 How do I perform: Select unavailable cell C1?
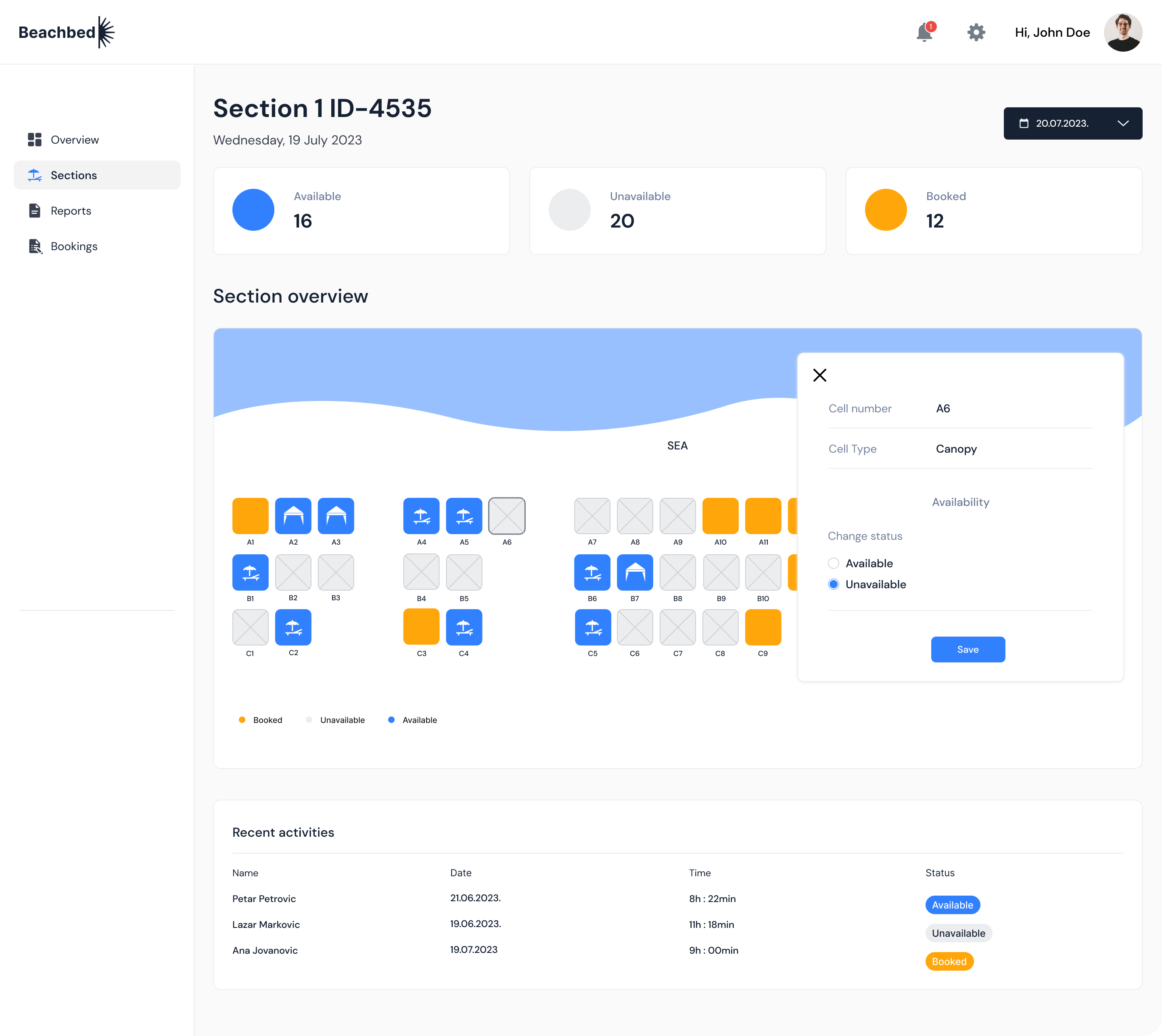tap(251, 627)
